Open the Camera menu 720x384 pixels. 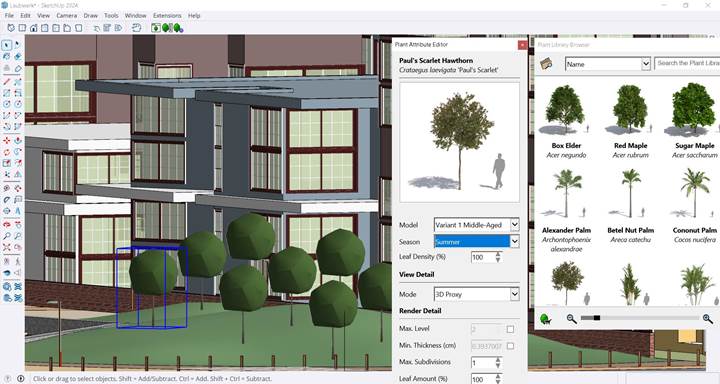coord(67,16)
